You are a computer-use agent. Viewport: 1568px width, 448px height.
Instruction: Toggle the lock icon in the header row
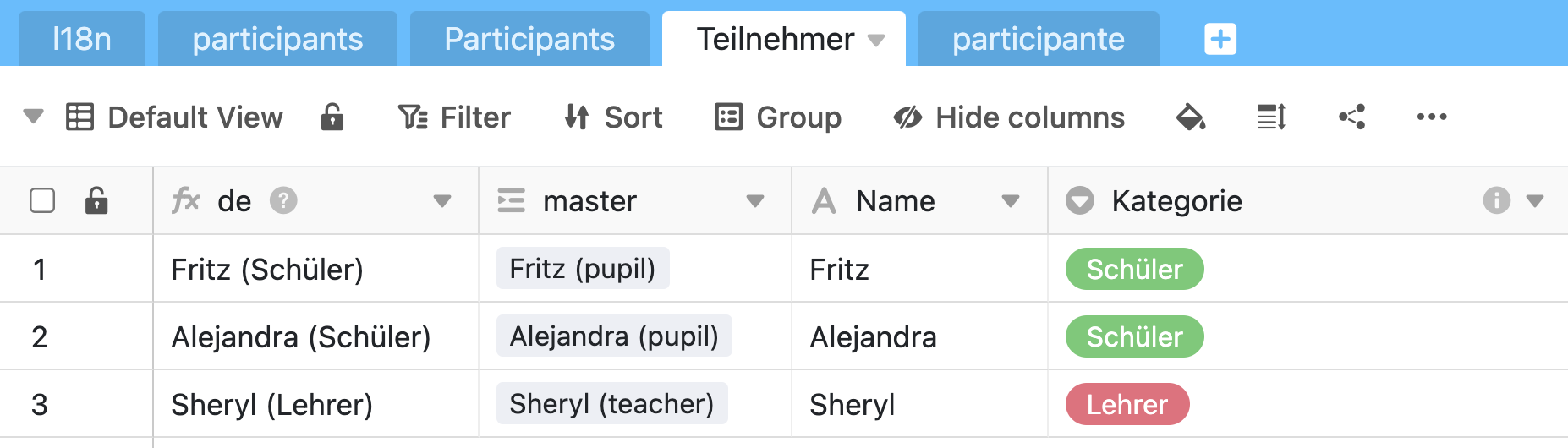coord(96,201)
